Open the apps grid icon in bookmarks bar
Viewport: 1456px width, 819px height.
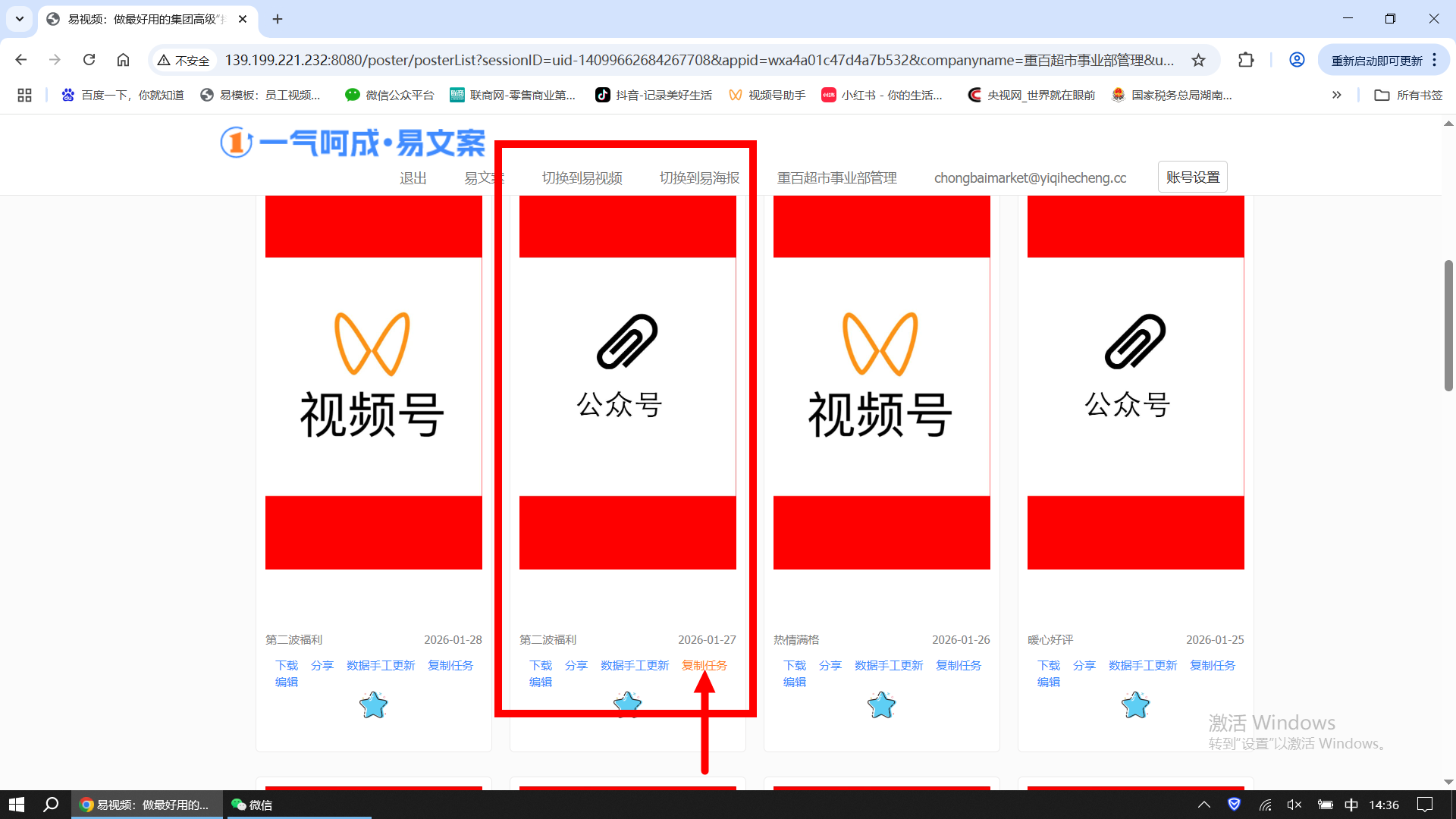coord(24,95)
